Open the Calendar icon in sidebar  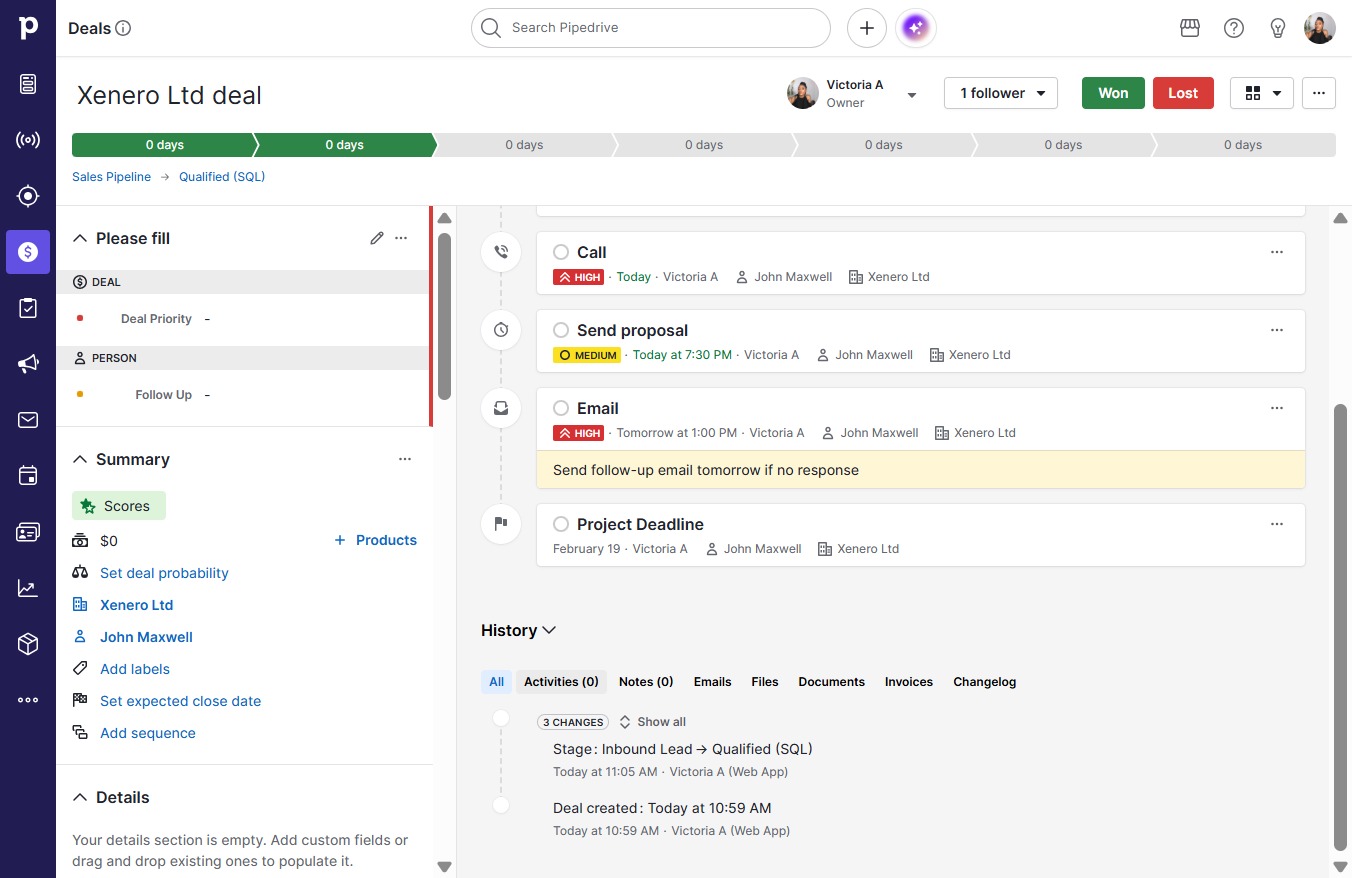pos(28,476)
